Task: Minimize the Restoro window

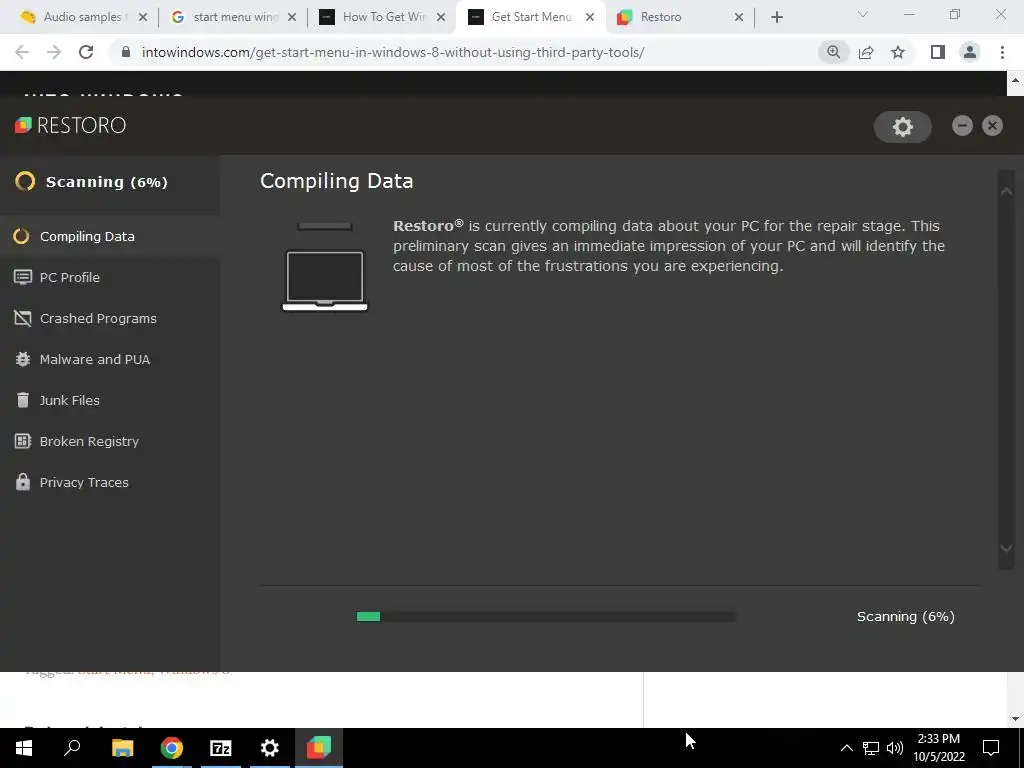Action: pyautogui.click(x=962, y=125)
